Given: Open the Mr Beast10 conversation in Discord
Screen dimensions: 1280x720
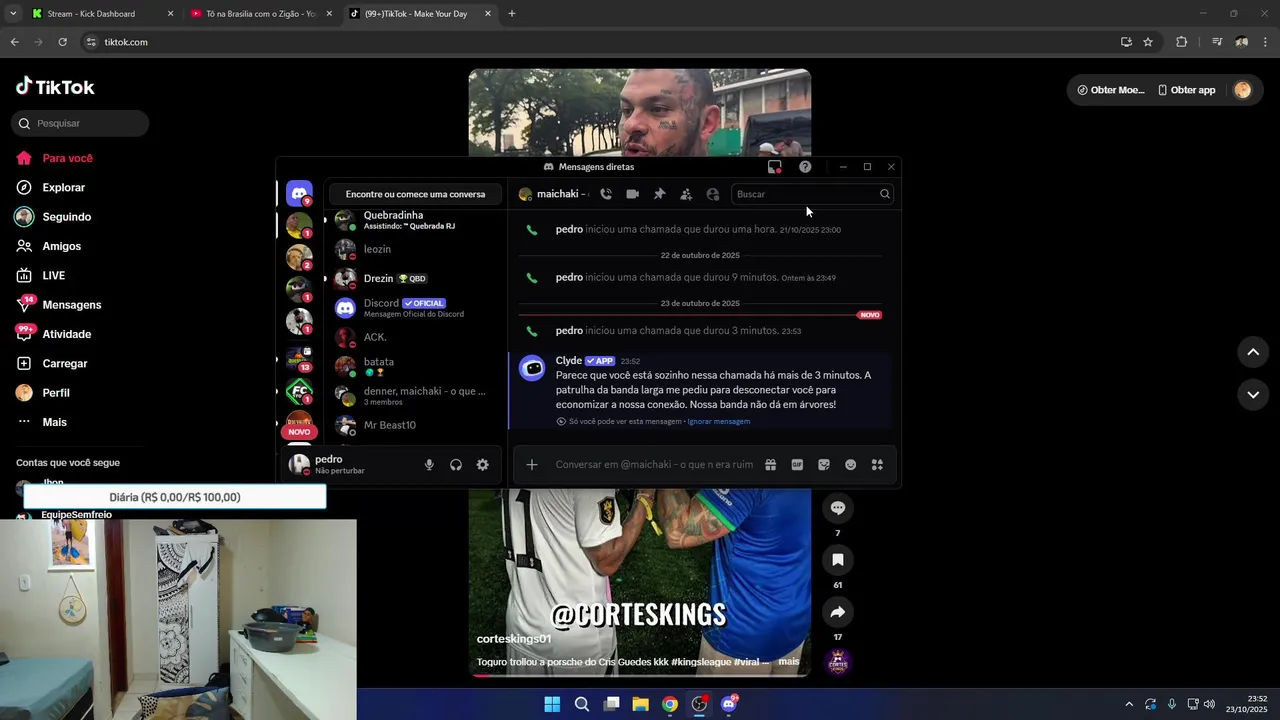Looking at the screenshot, I should [415, 425].
